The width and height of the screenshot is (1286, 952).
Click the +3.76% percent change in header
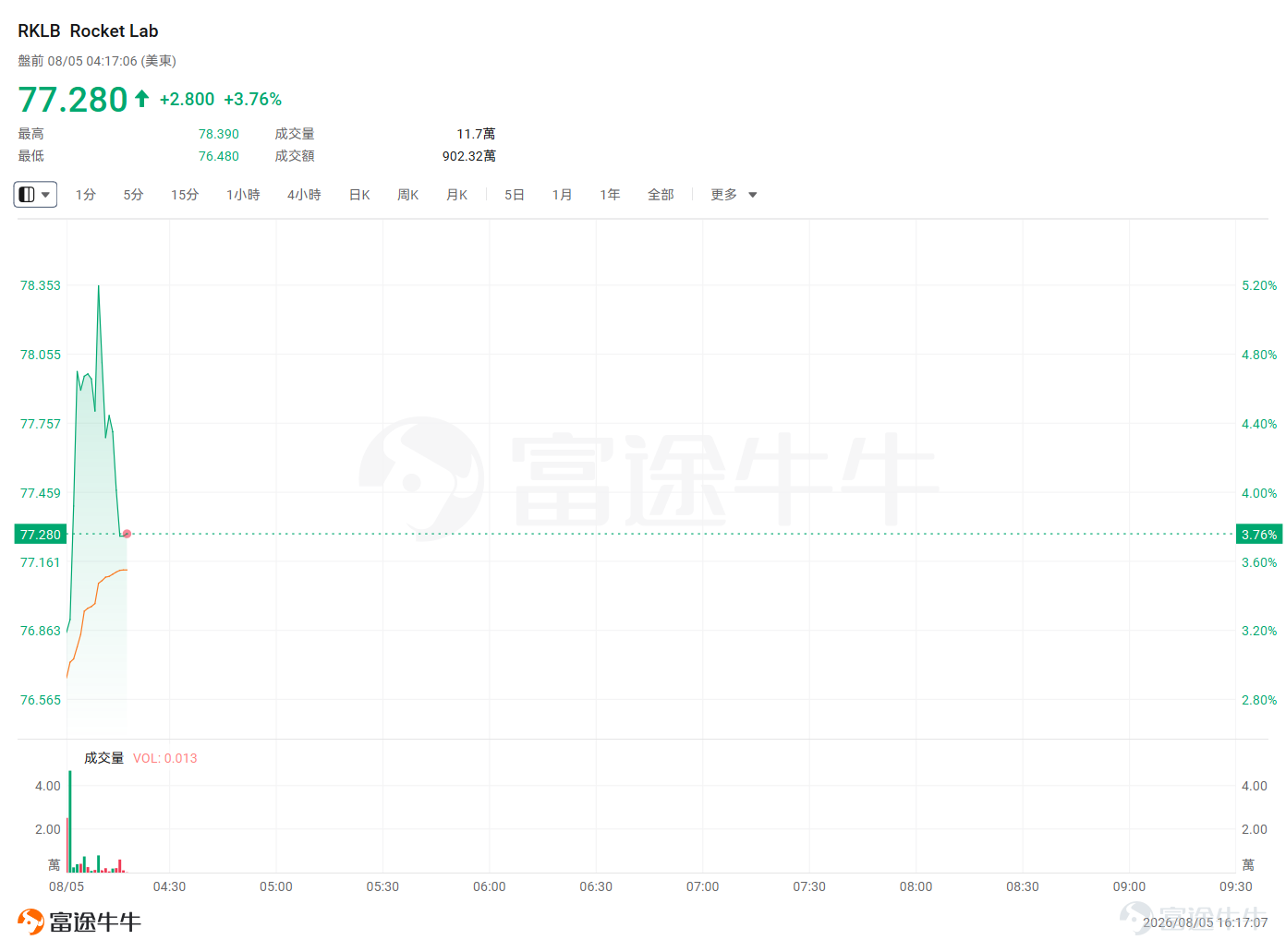coord(252,100)
